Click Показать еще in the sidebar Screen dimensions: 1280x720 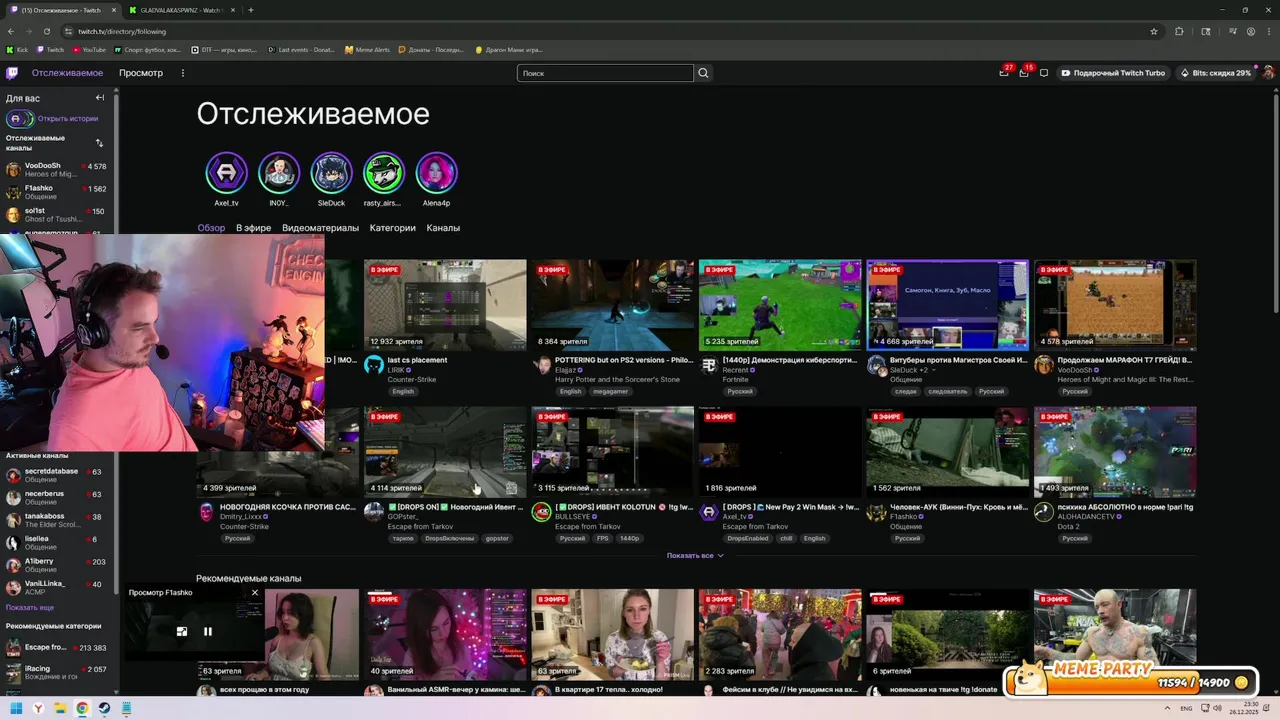point(30,607)
